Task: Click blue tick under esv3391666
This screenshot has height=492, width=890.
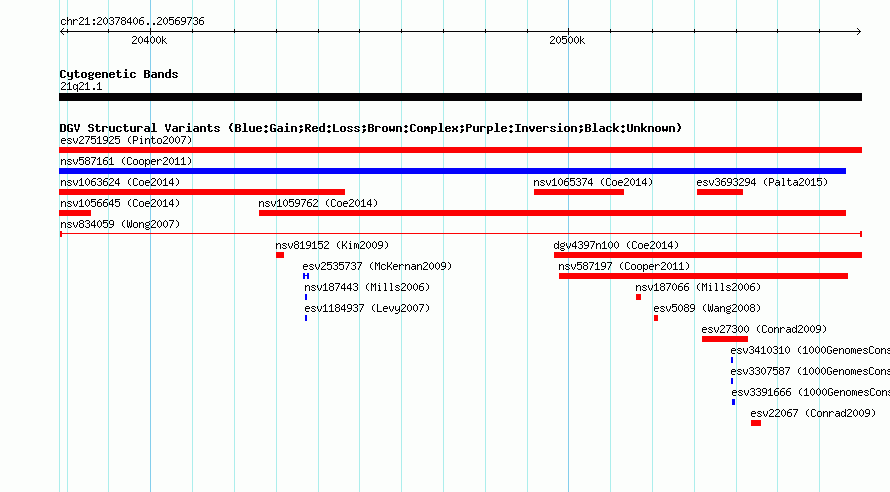Action: 733,402
